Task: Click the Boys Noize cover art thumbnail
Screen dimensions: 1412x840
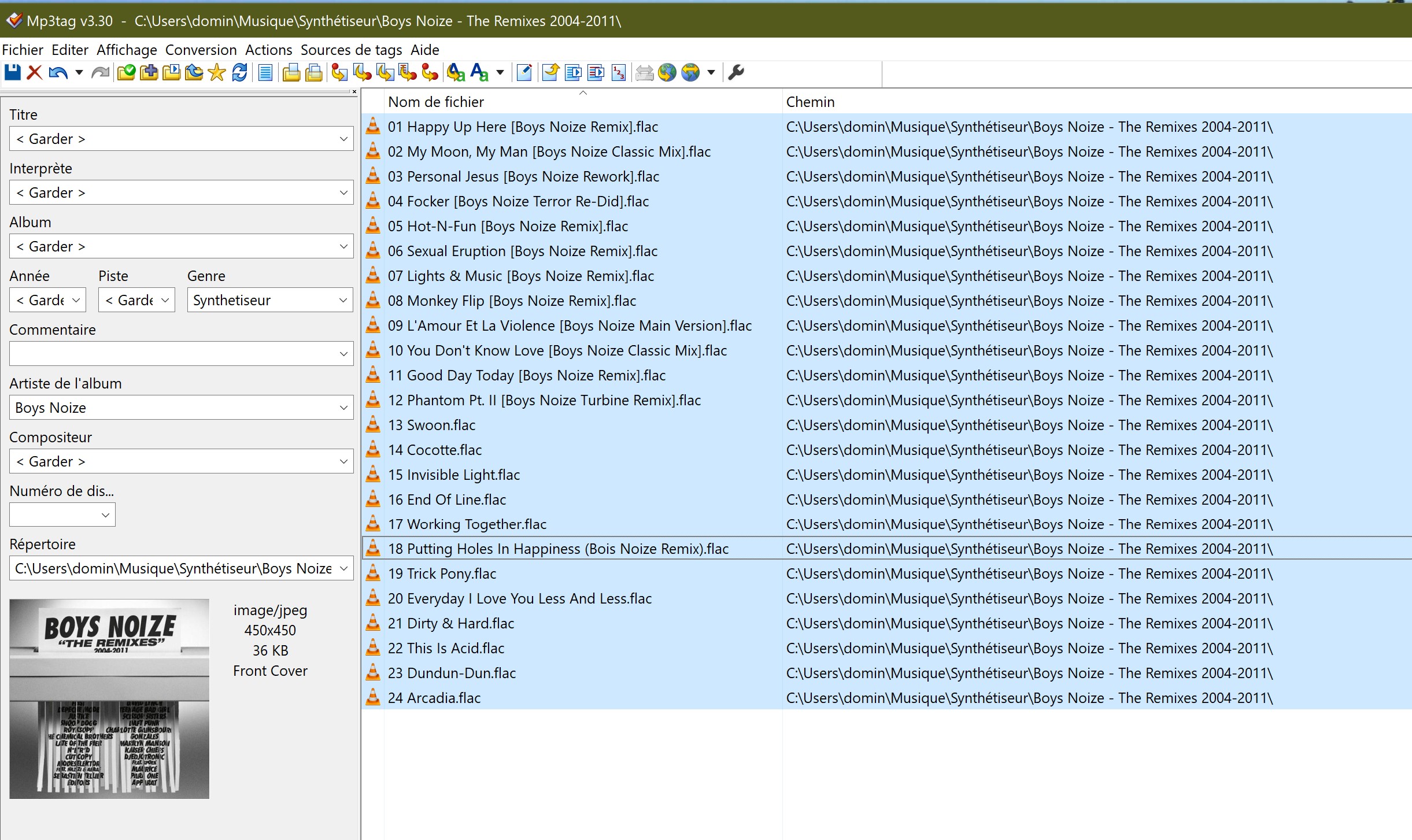Action: pyautogui.click(x=109, y=699)
